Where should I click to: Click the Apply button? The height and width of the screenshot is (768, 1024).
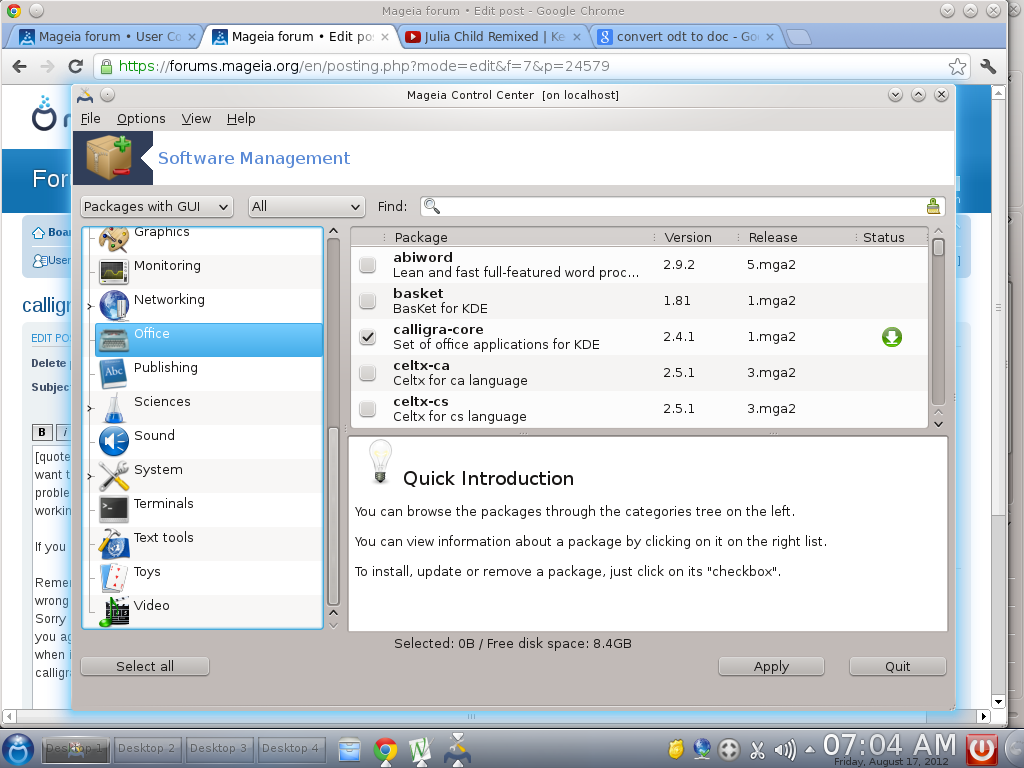pos(771,666)
